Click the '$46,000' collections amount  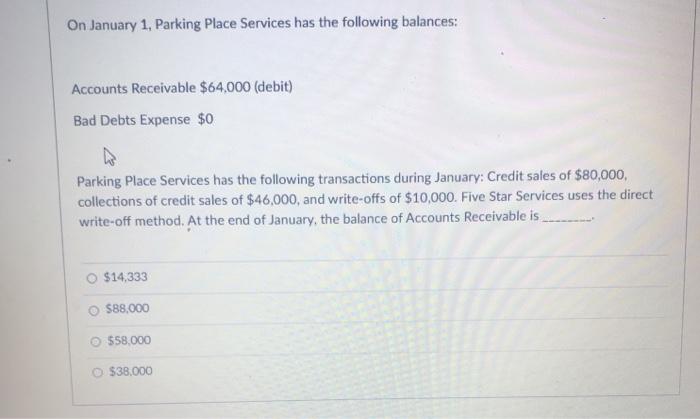point(272,199)
